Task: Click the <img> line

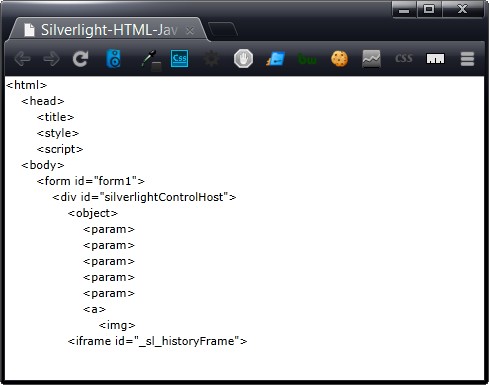Action: (x=117, y=325)
